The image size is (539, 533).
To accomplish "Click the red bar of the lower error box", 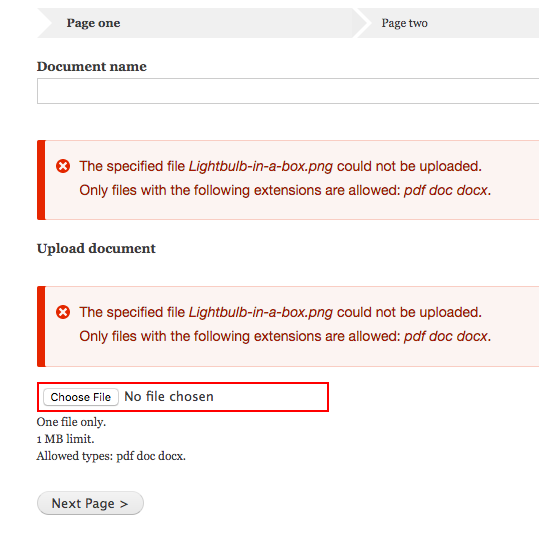I will click(41, 326).
